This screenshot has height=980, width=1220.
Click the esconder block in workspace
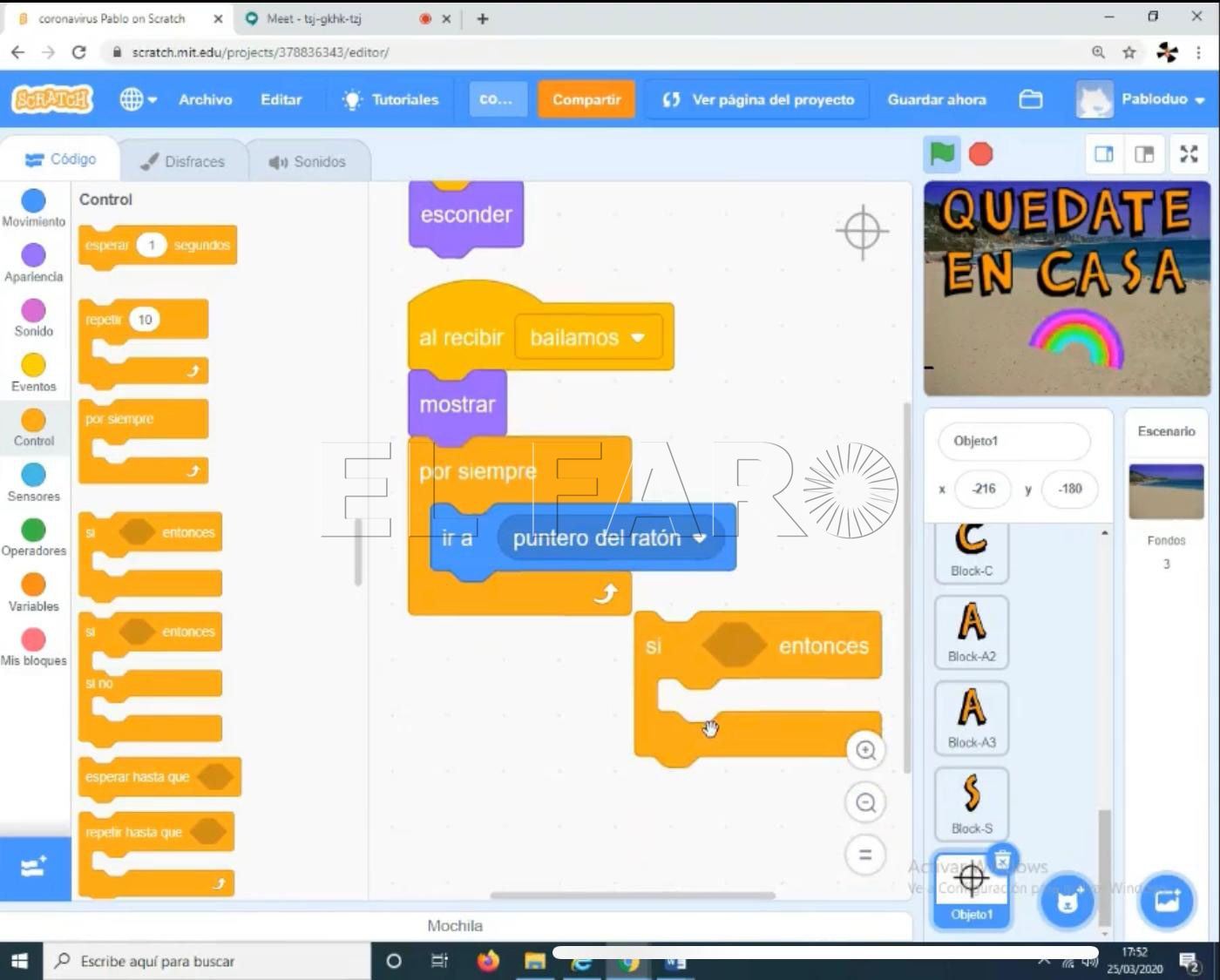466,216
